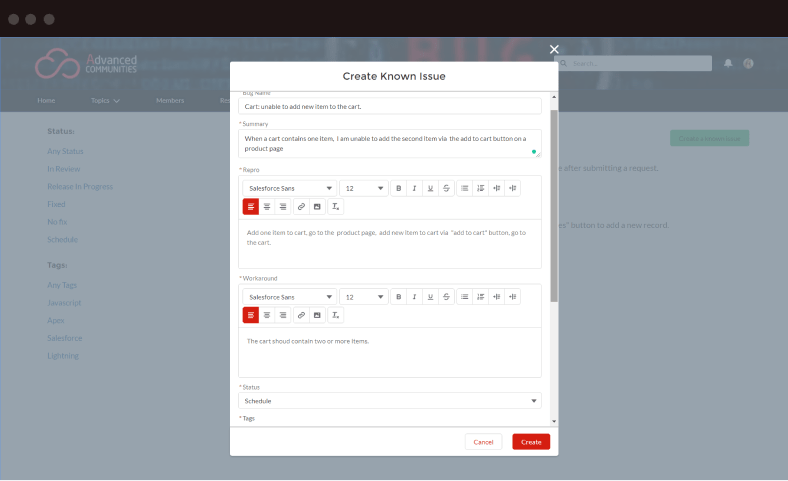Filter by In Review status
Screen dimensions: 788x481
64,169
